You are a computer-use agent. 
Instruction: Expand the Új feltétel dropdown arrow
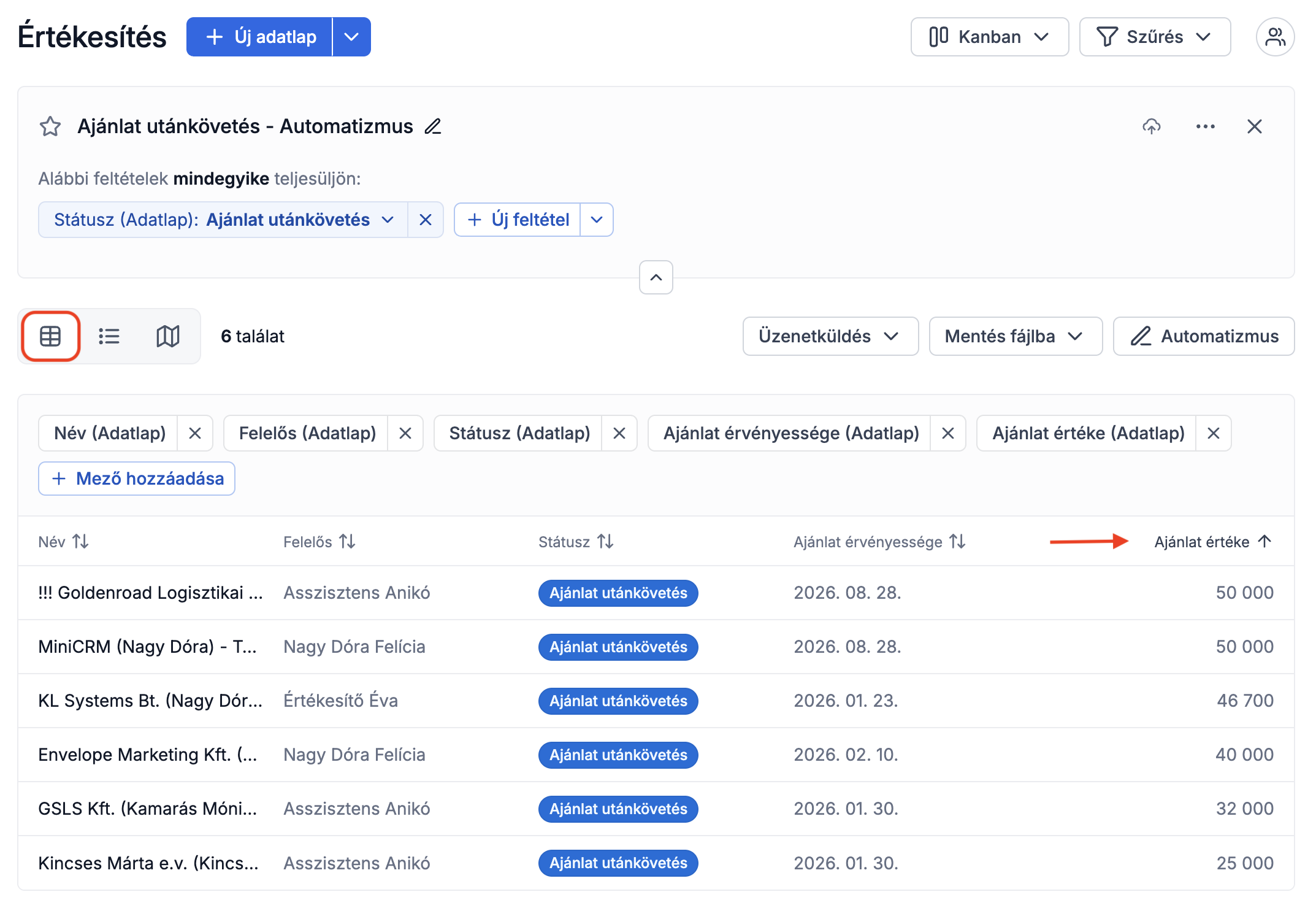597,220
